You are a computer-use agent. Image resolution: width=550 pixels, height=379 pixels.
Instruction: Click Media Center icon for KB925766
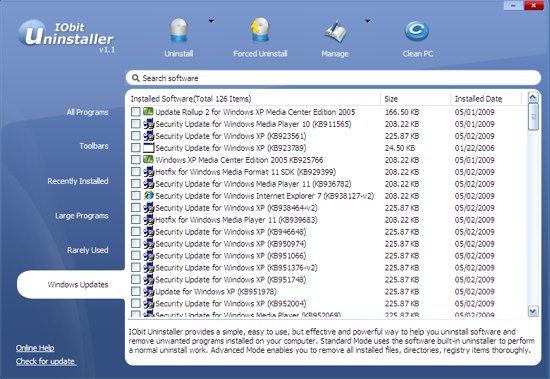[x=148, y=160]
